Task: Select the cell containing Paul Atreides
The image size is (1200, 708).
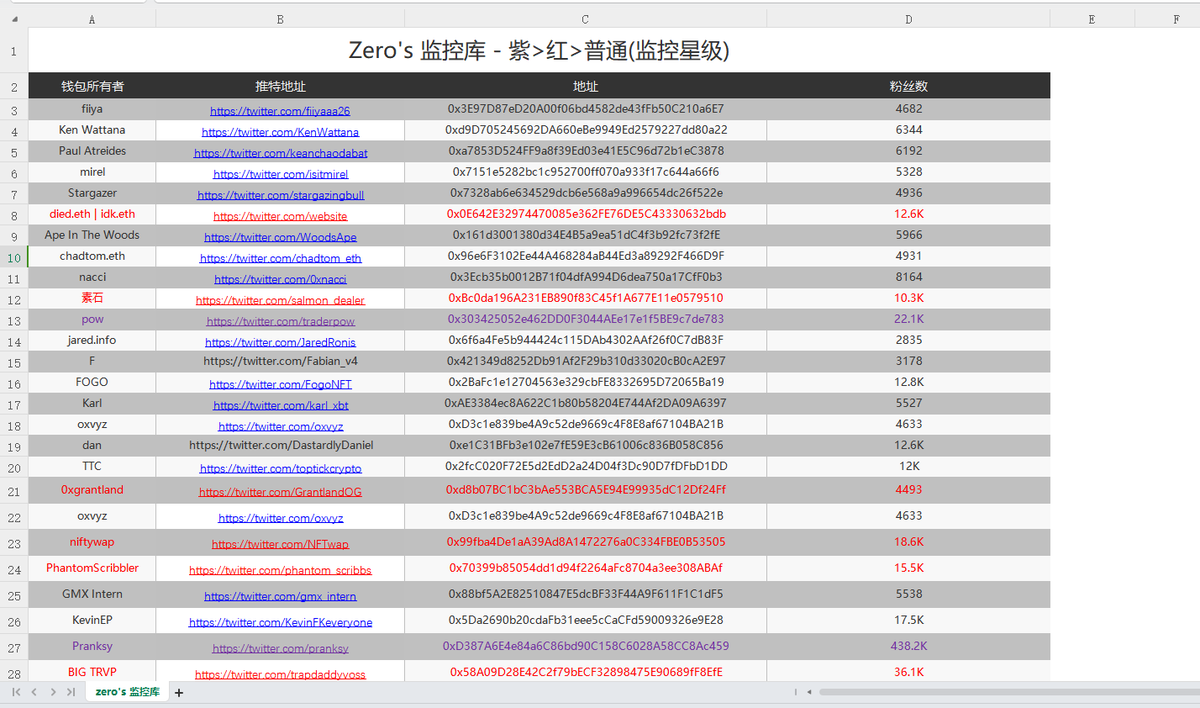Action: pos(92,151)
